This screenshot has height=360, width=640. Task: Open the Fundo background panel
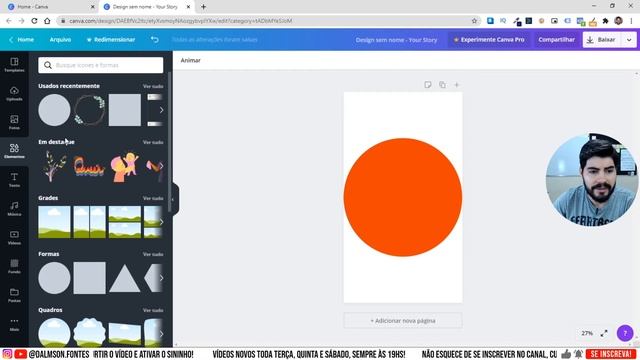14,266
